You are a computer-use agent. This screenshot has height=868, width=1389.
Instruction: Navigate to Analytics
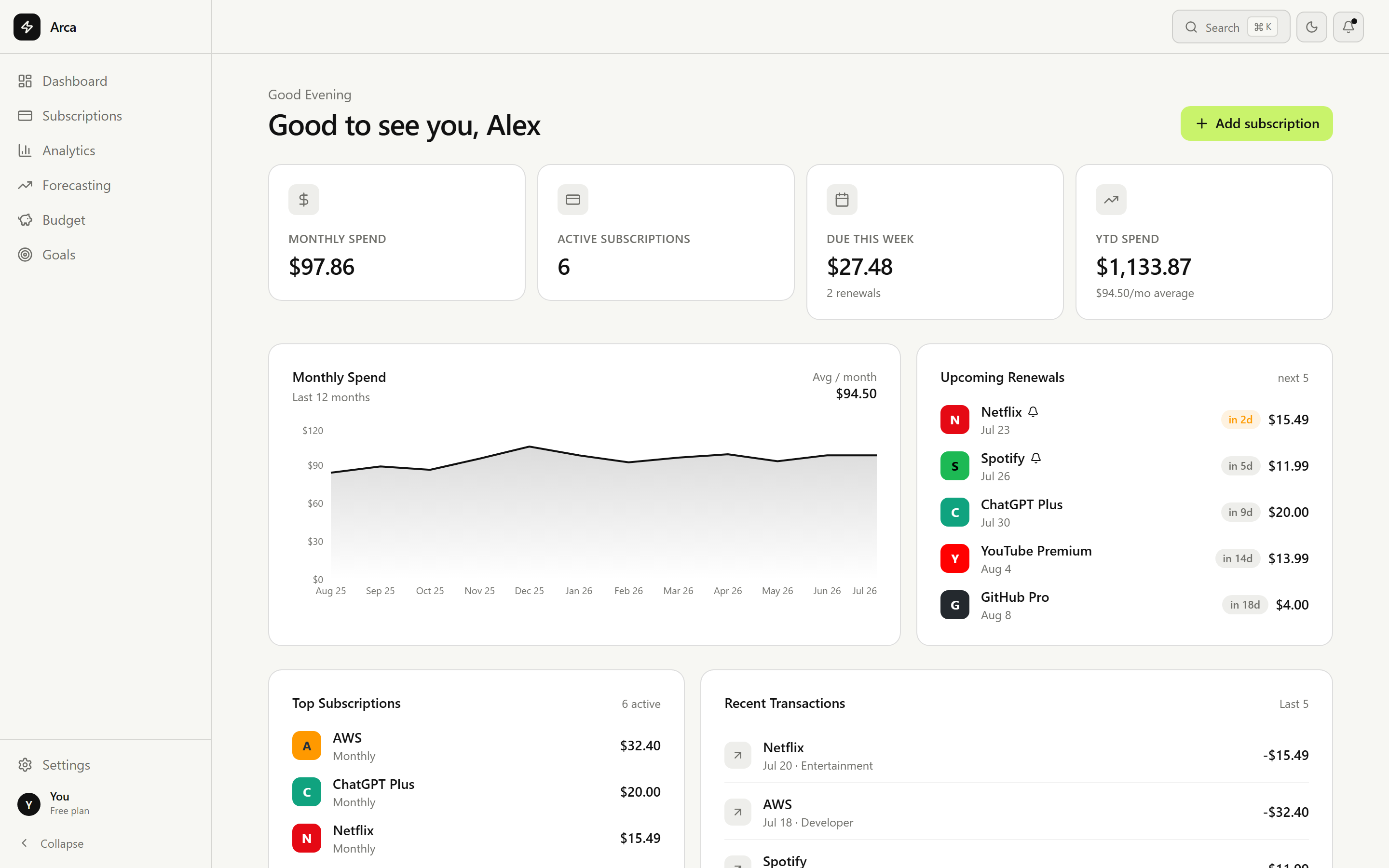(106, 150)
